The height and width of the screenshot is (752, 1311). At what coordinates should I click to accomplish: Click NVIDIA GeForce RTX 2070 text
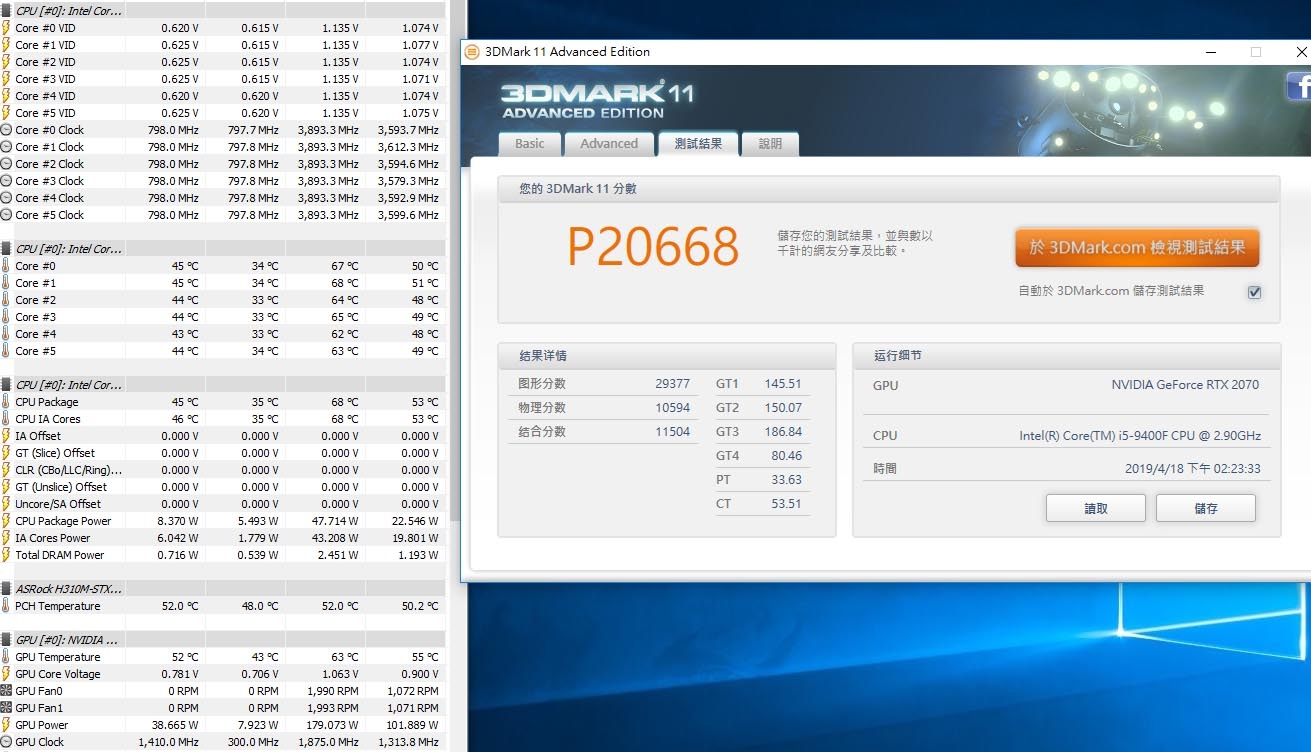pos(1185,385)
